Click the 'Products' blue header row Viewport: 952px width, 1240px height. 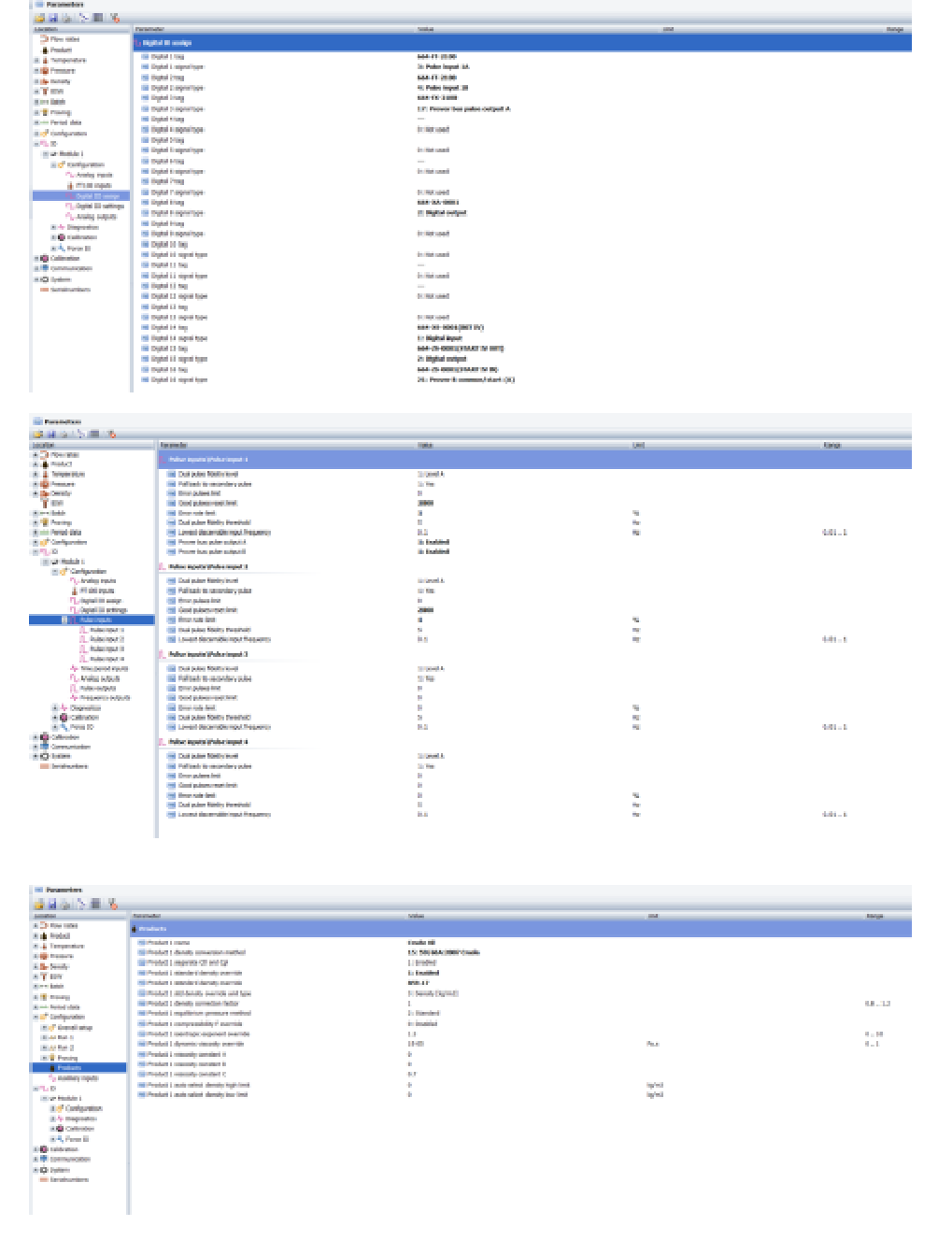(520, 929)
